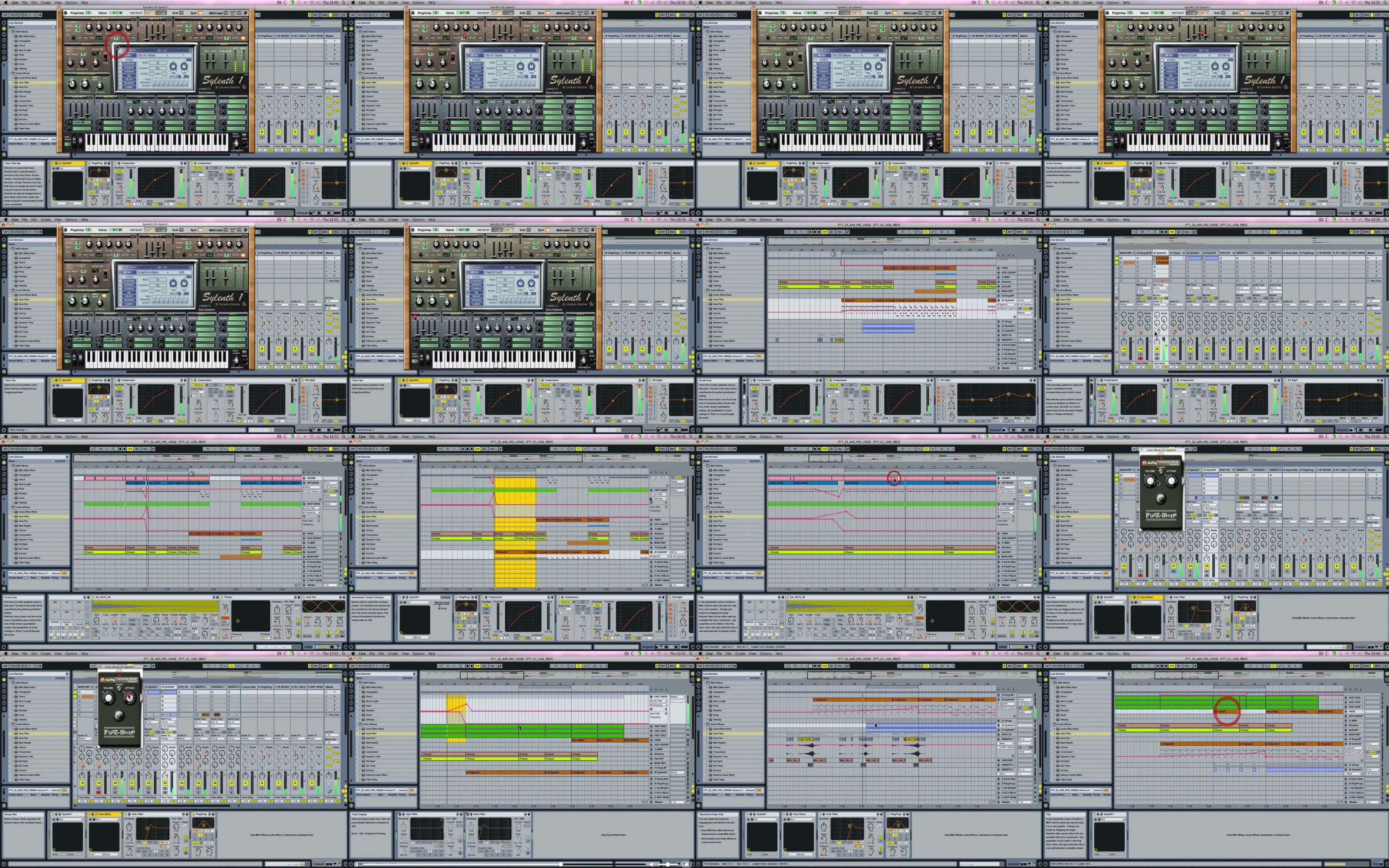Open the Help menu in the Thu 19:02 frame

431,653
